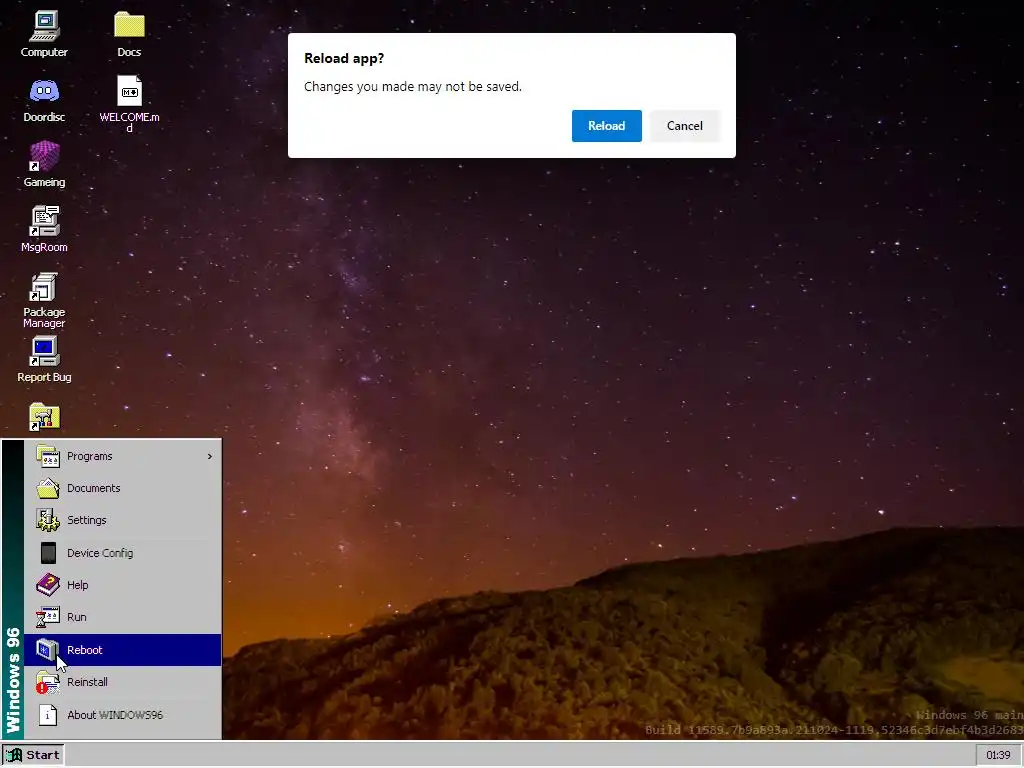The width and height of the screenshot is (1024, 768).
Task: Select Documents from the Start menu
Action: (123, 488)
